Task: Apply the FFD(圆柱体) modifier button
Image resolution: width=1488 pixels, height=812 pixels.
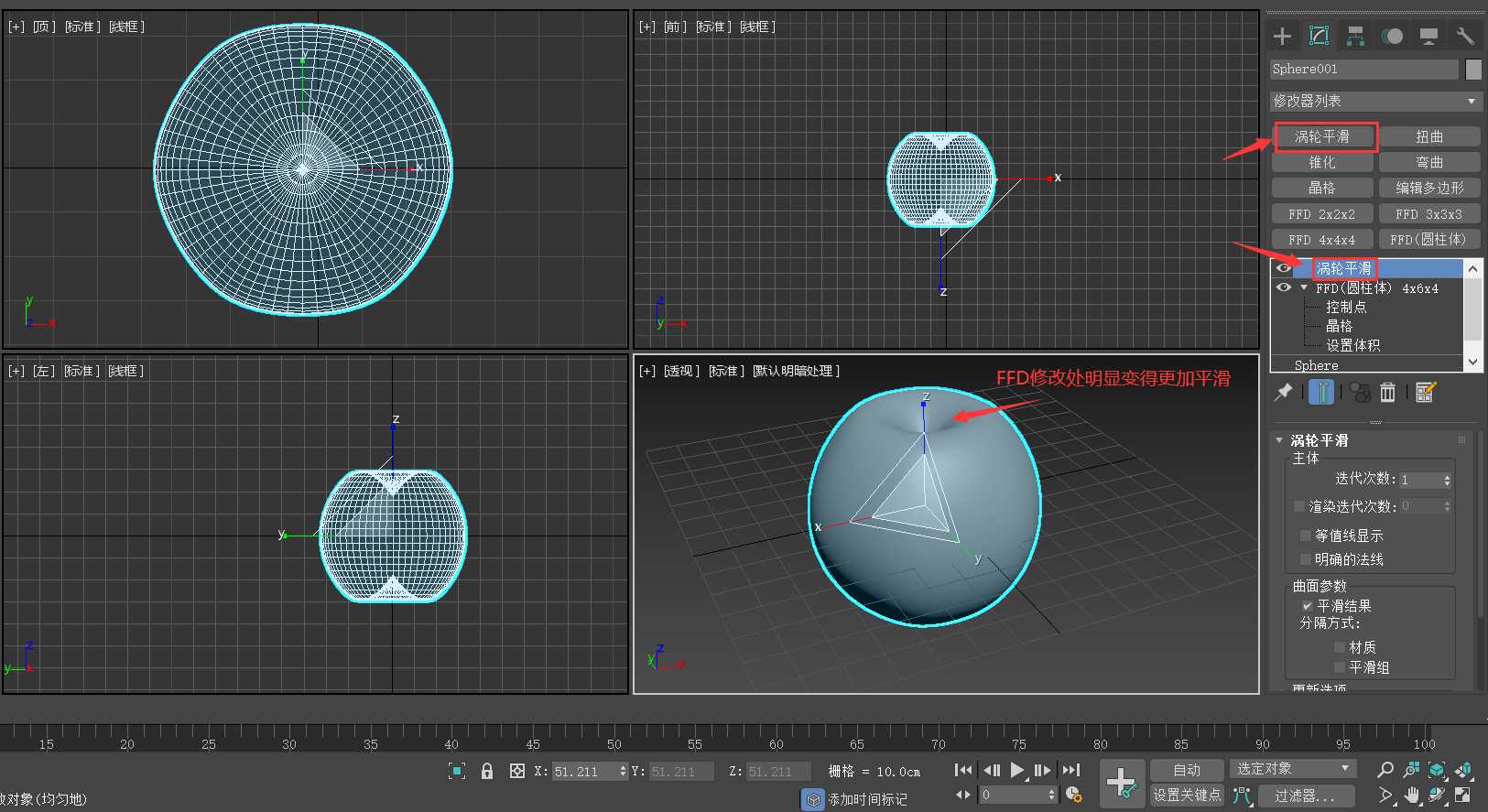Action: pyautogui.click(x=1429, y=239)
